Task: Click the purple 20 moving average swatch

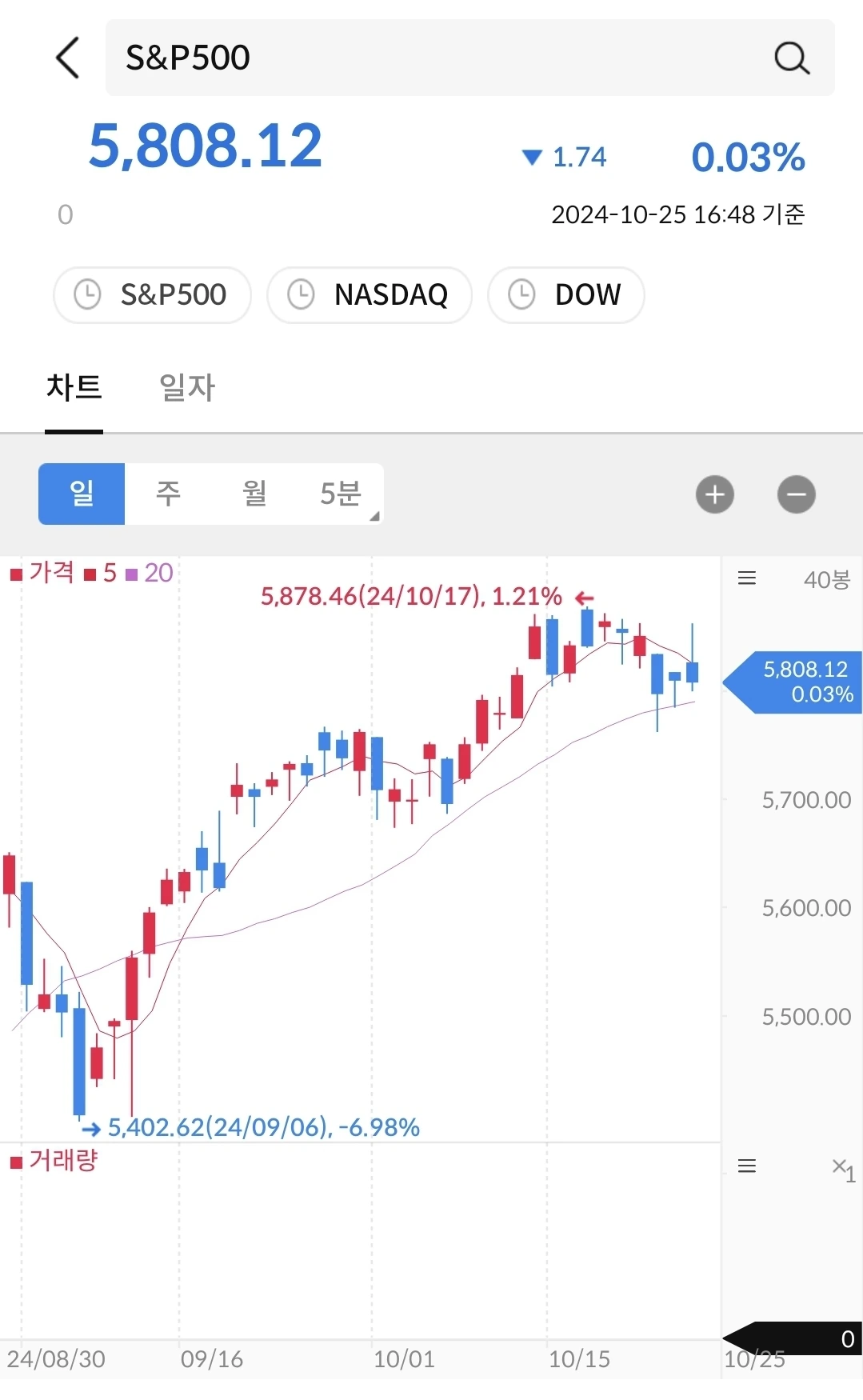Action: (x=132, y=574)
